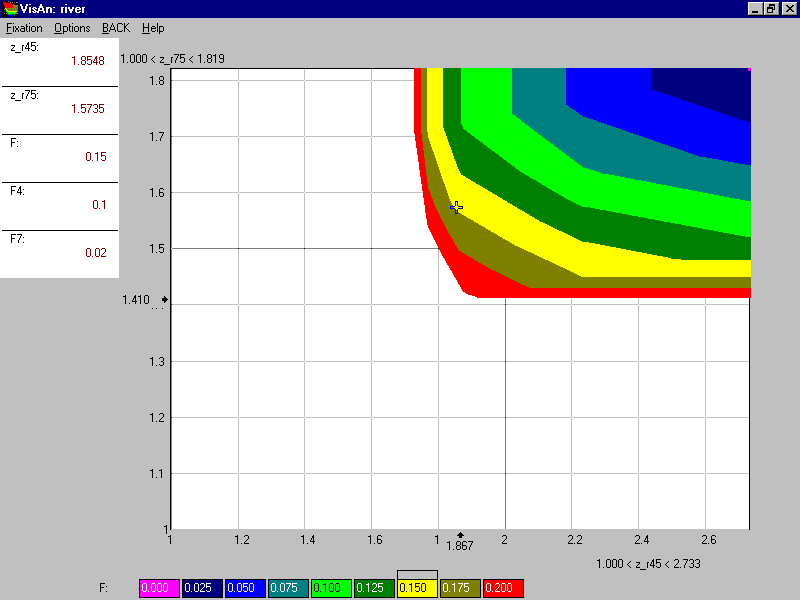
Task: Click the VisAn application icon in title bar
Action: click(x=10, y=9)
